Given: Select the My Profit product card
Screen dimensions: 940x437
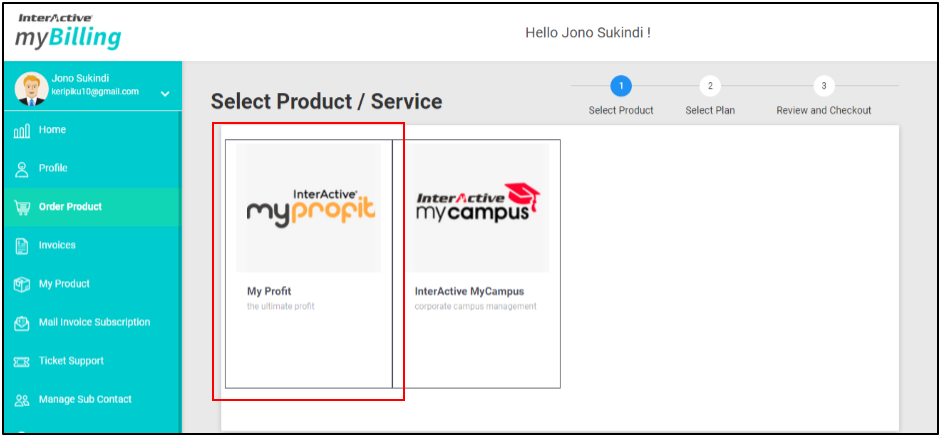Looking at the screenshot, I should tap(308, 263).
